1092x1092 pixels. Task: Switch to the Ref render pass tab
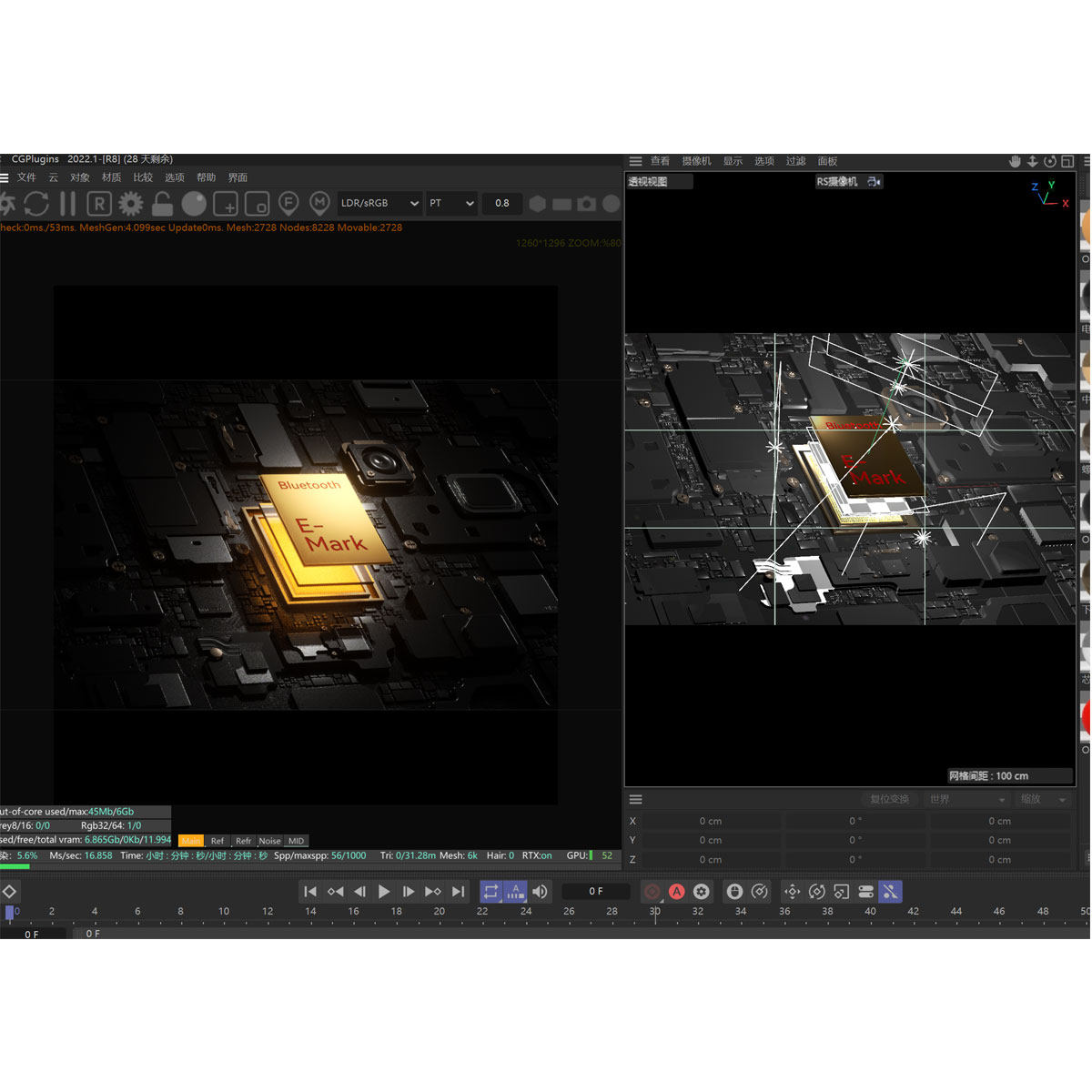tap(217, 841)
